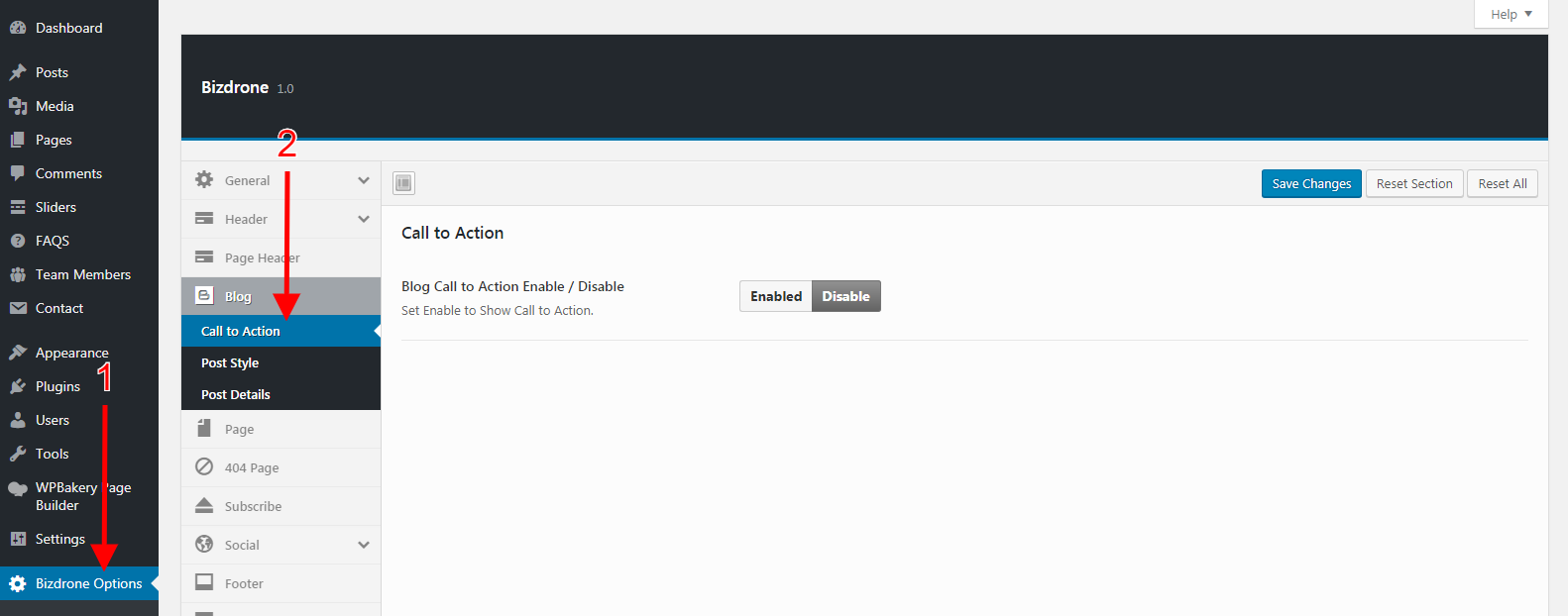Click the General section gear icon

(x=204, y=179)
